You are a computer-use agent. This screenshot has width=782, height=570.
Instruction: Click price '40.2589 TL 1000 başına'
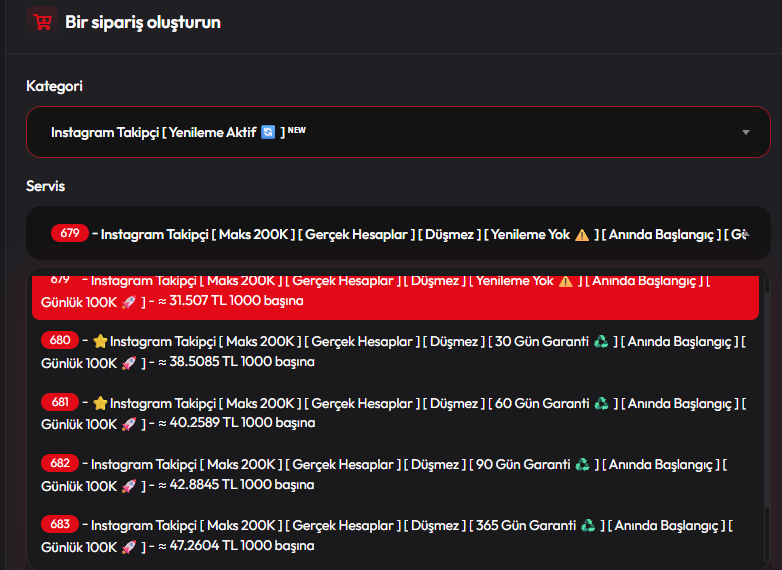point(242,423)
